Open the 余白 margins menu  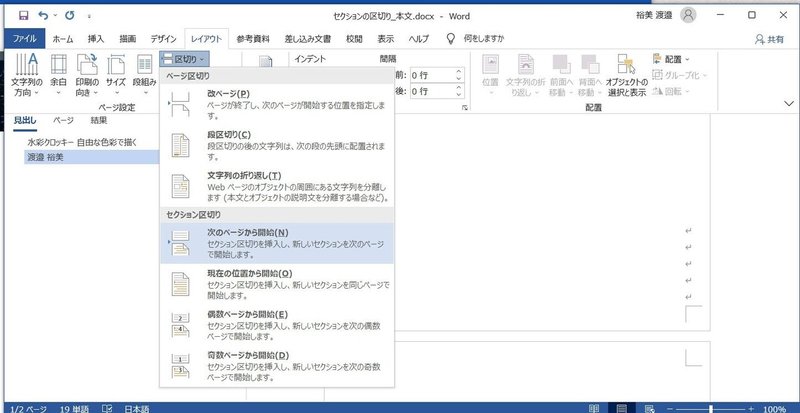click(58, 75)
